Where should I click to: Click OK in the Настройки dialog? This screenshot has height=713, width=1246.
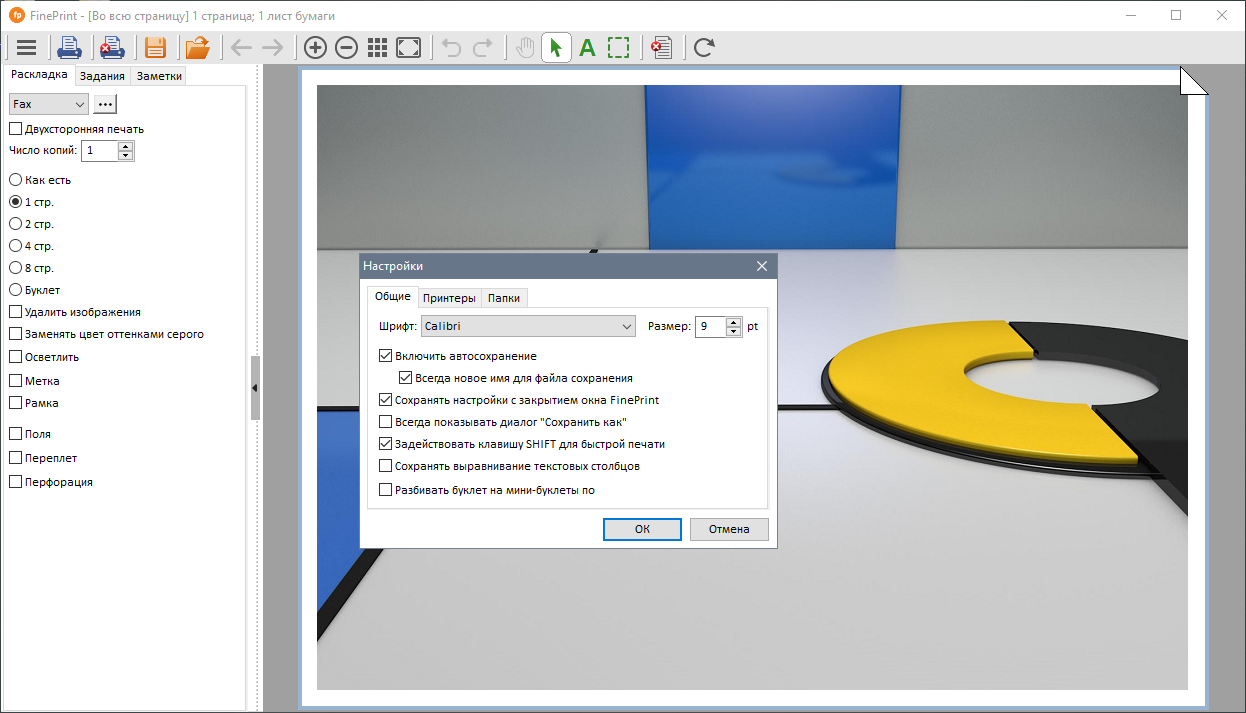coord(642,529)
